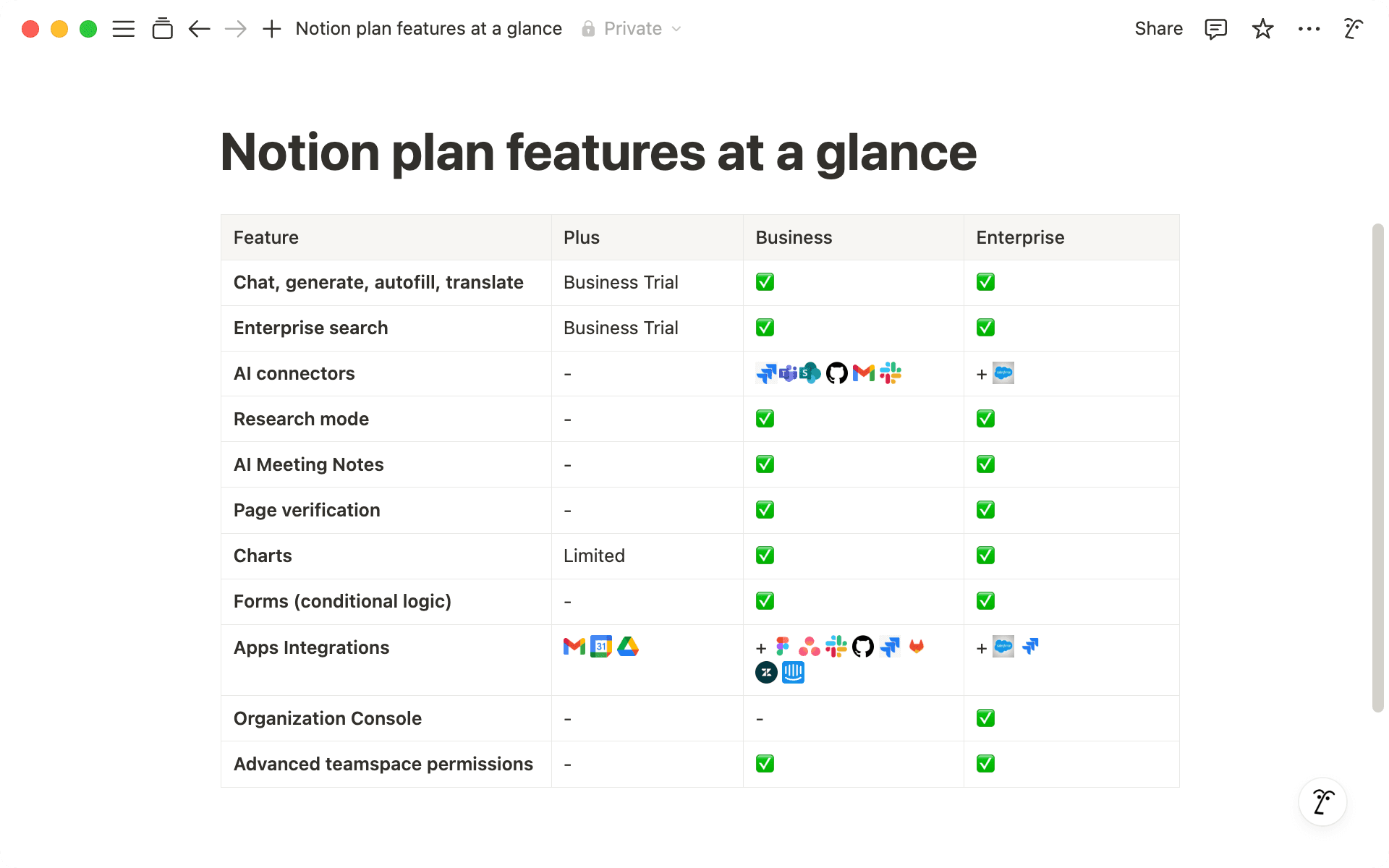1389x868 pixels.
Task: Click the Business checkmark for Page verification
Action: pos(765,509)
